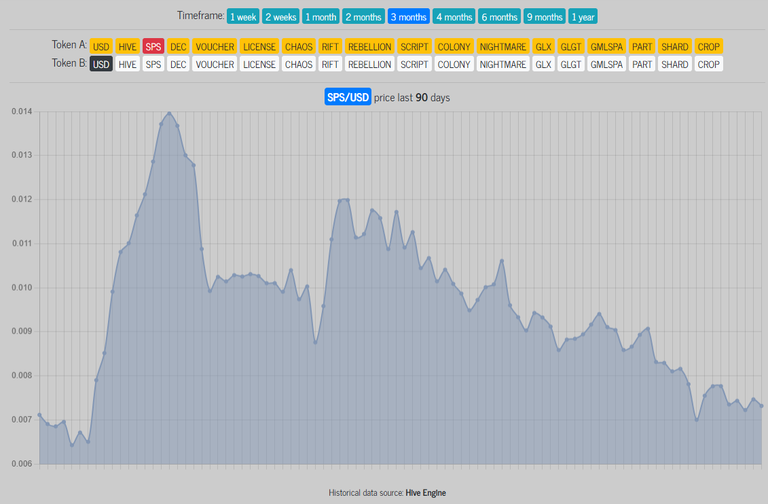Open the Hive Engine data source link
Screen dimensions: 768x504
coord(426,493)
